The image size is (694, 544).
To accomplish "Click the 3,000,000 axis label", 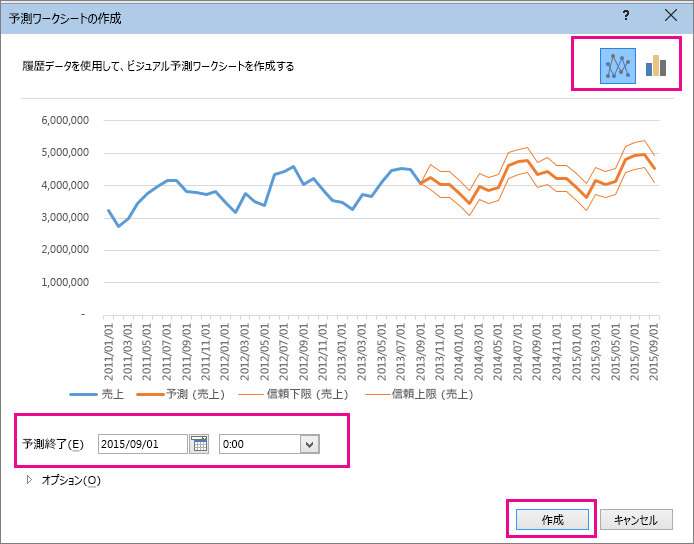I will (65, 218).
